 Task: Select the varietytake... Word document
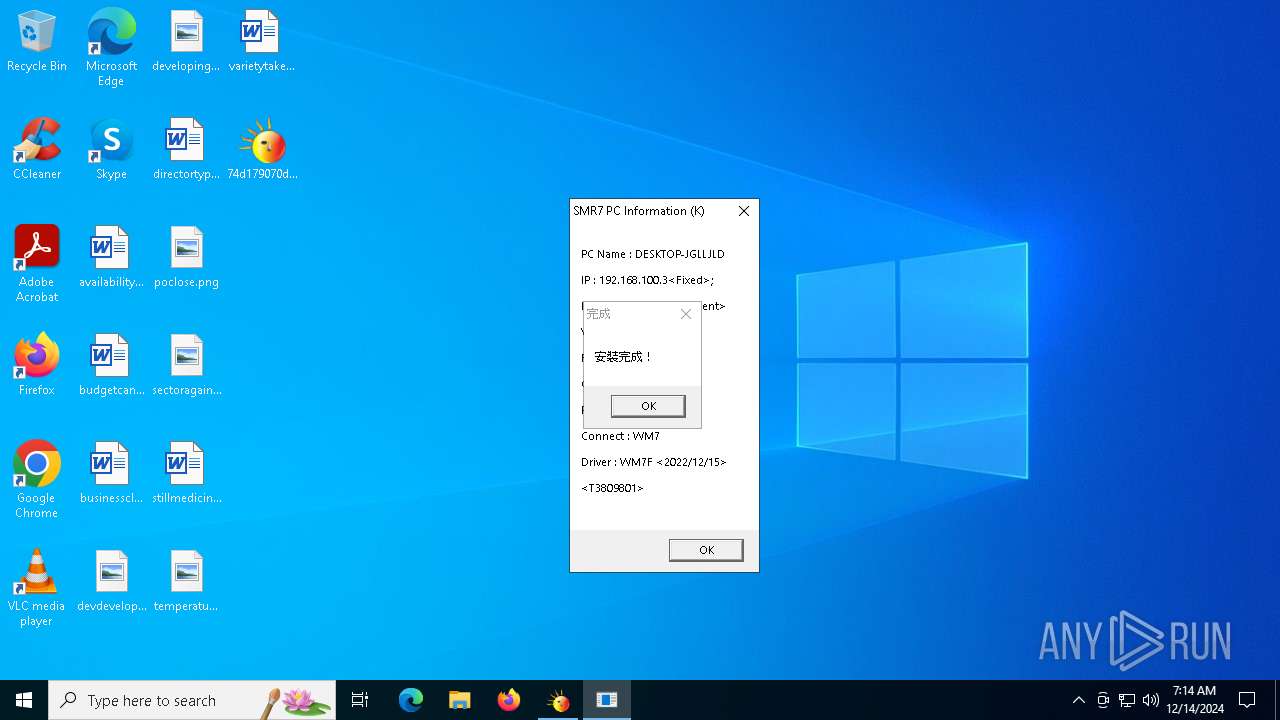(x=261, y=41)
